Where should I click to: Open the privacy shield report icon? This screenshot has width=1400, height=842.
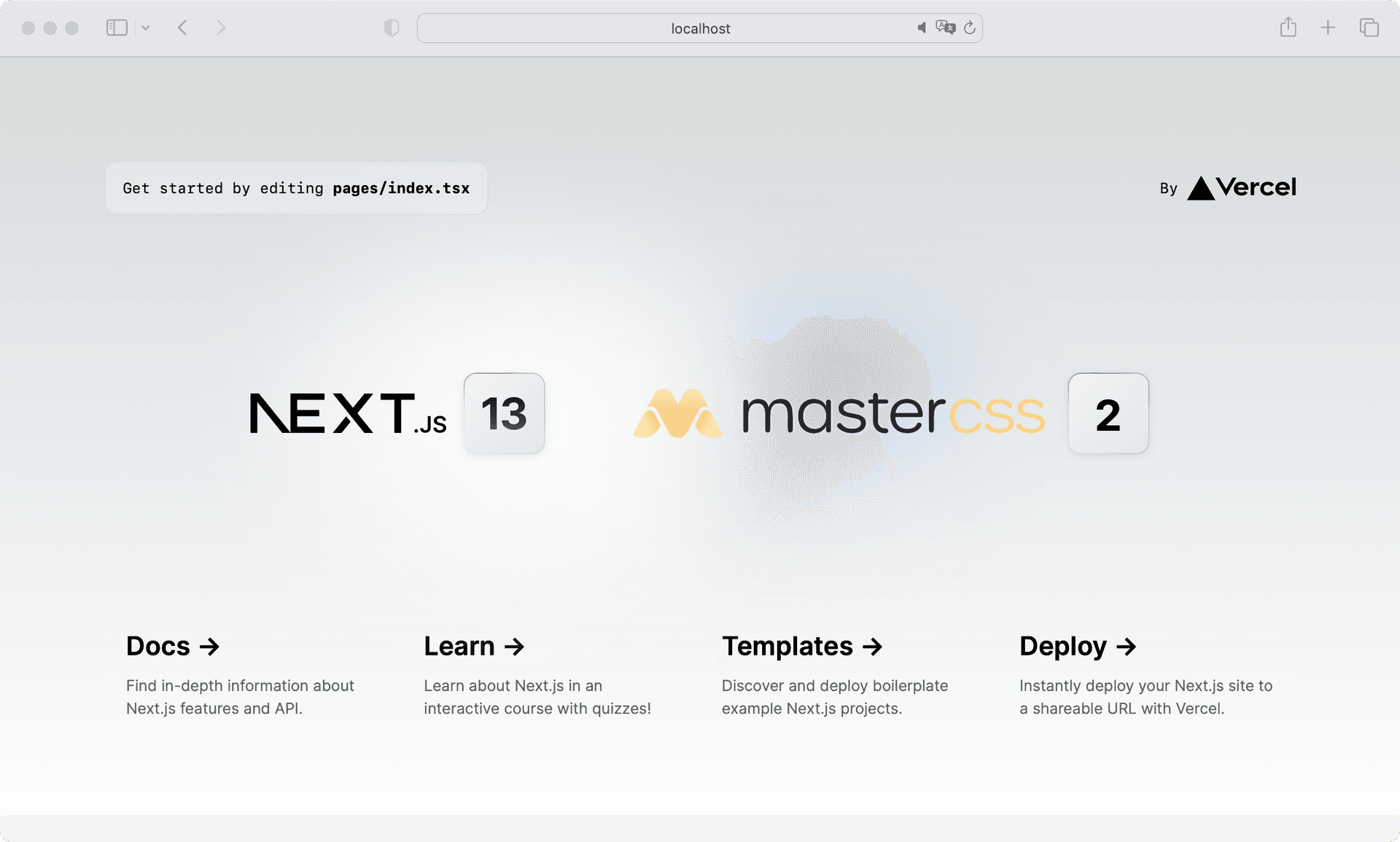click(392, 28)
